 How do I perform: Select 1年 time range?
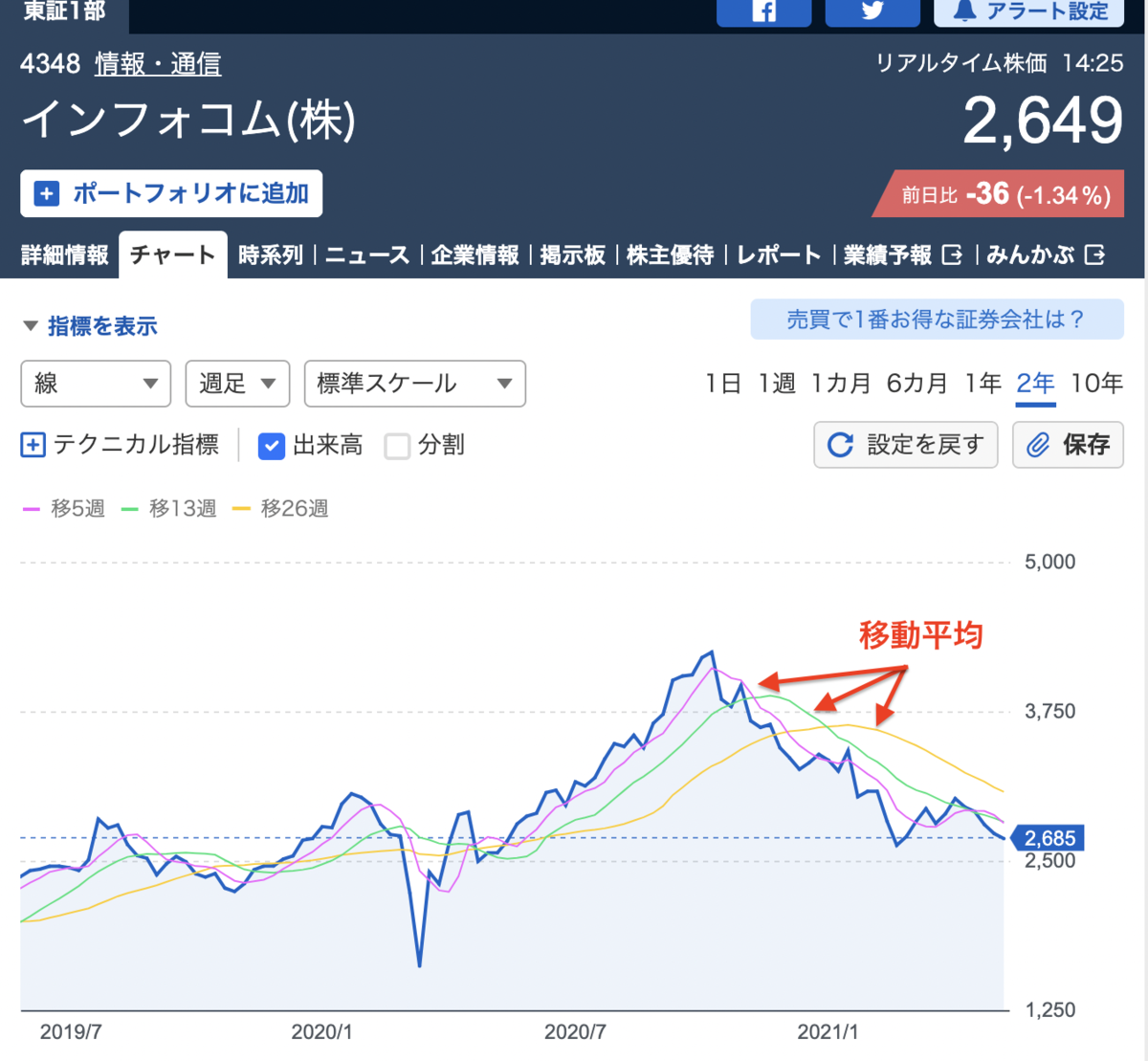pos(982,384)
